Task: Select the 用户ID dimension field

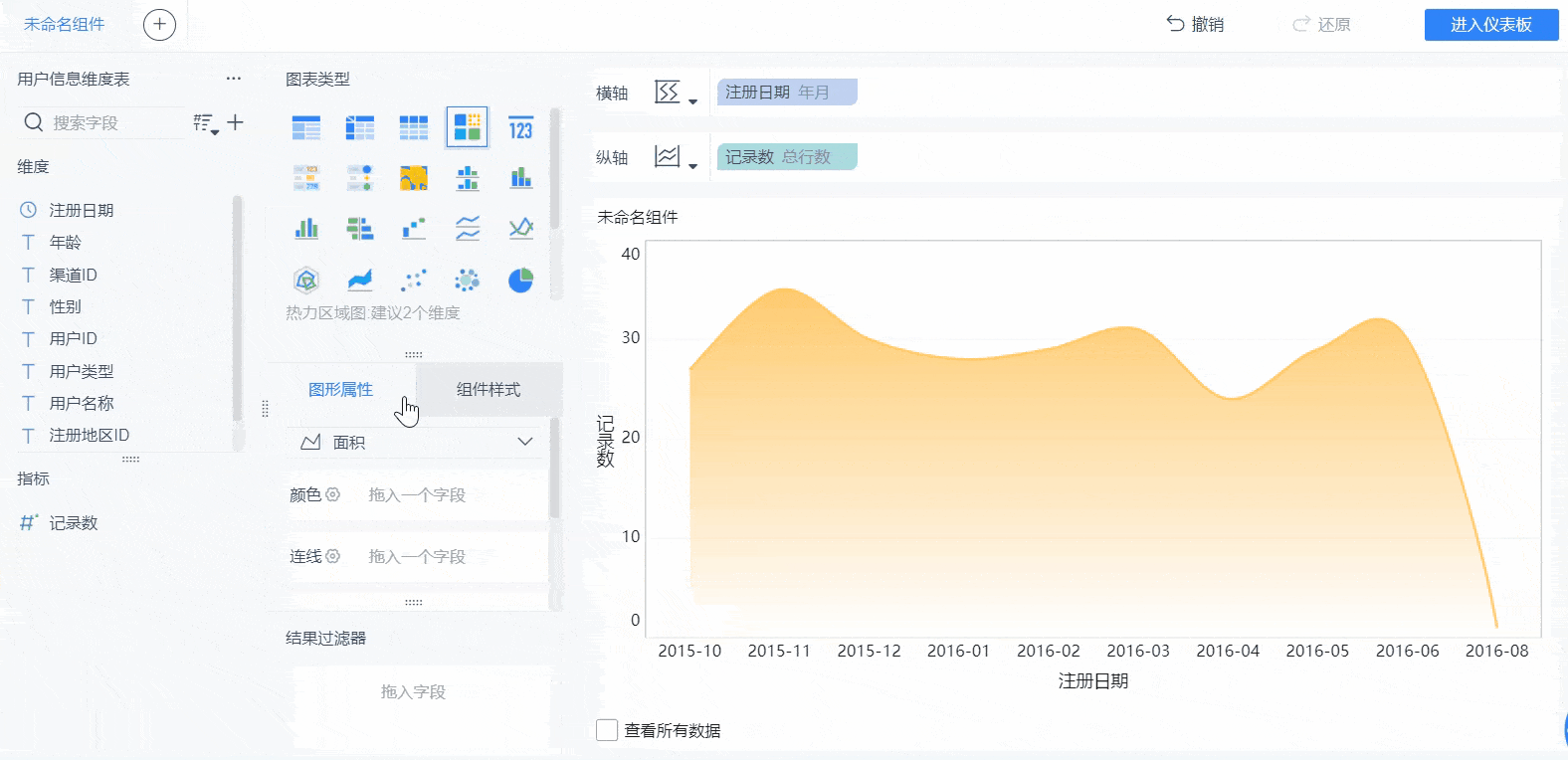Action: tap(74, 338)
